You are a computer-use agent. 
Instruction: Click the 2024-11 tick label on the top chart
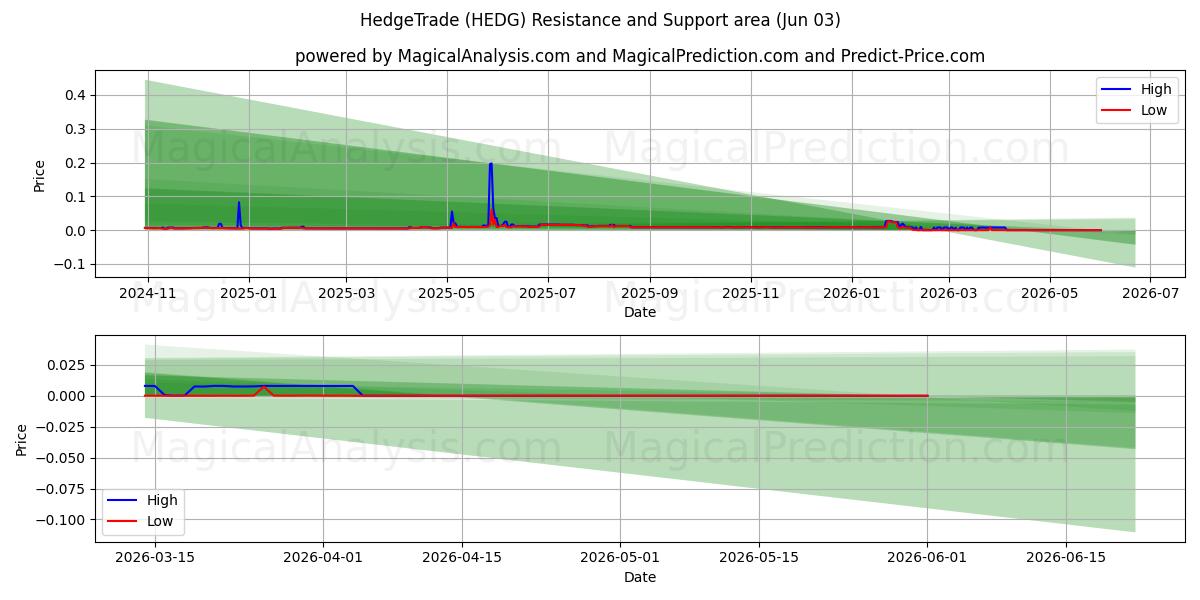tap(147, 294)
